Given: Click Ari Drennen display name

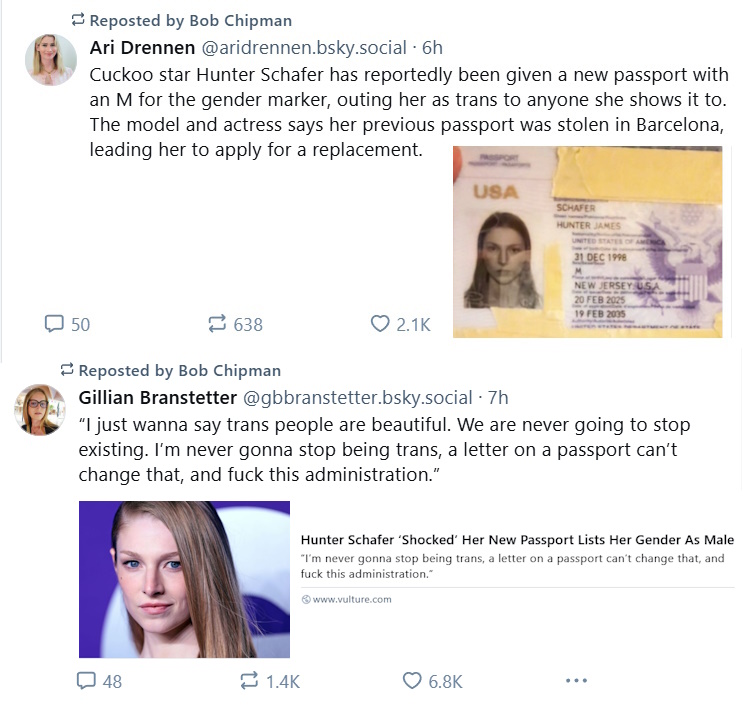Looking at the screenshot, I should click(142, 47).
